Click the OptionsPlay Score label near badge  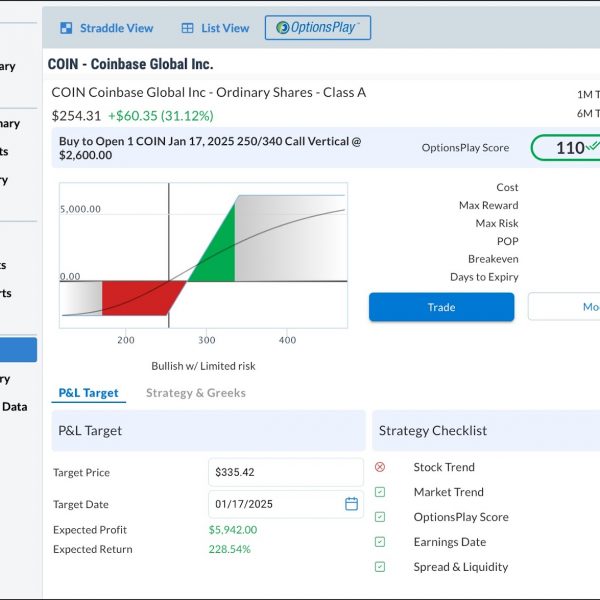click(465, 148)
